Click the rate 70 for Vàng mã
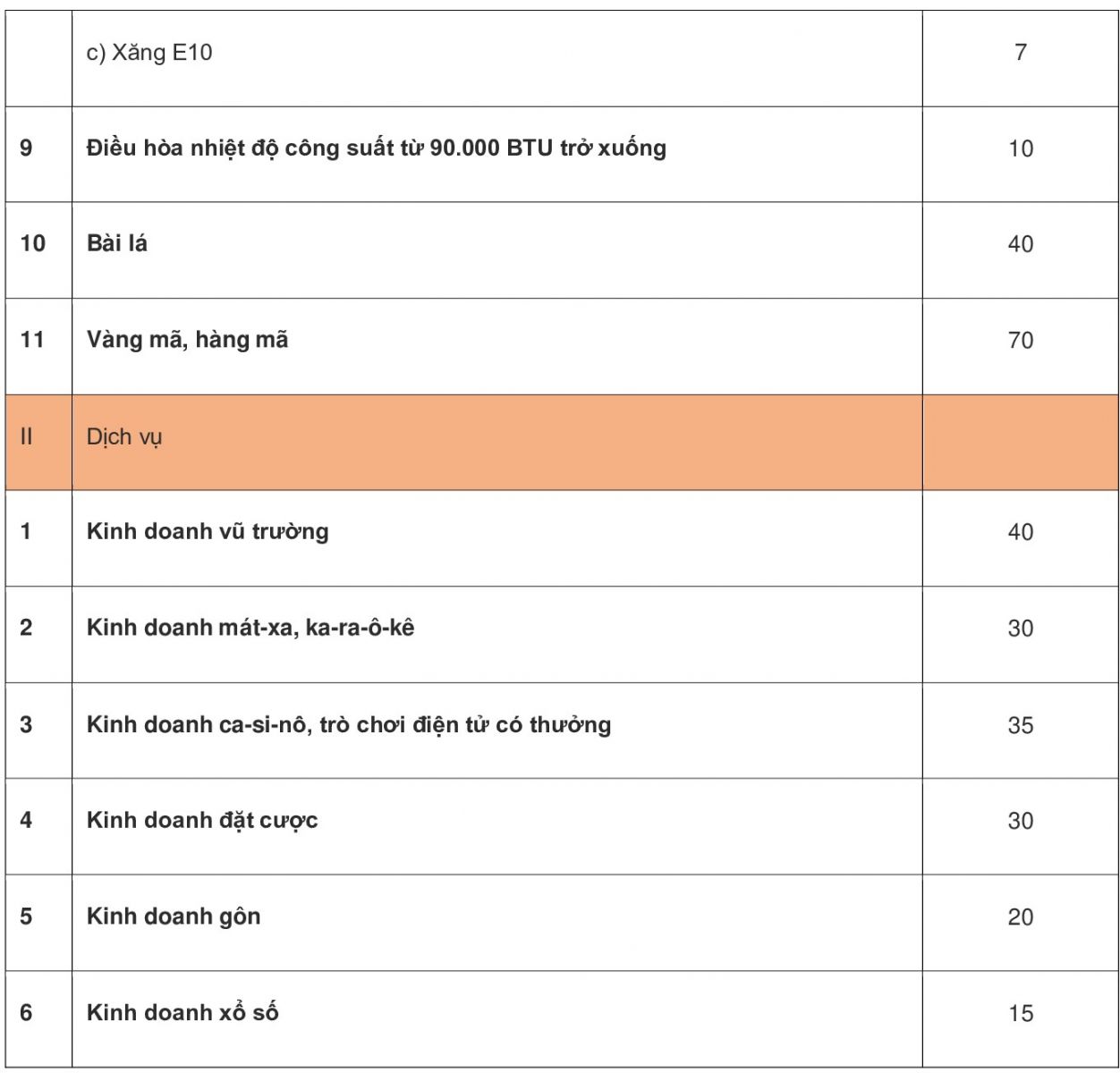This screenshot has width=1120, height=1073. point(1020,341)
